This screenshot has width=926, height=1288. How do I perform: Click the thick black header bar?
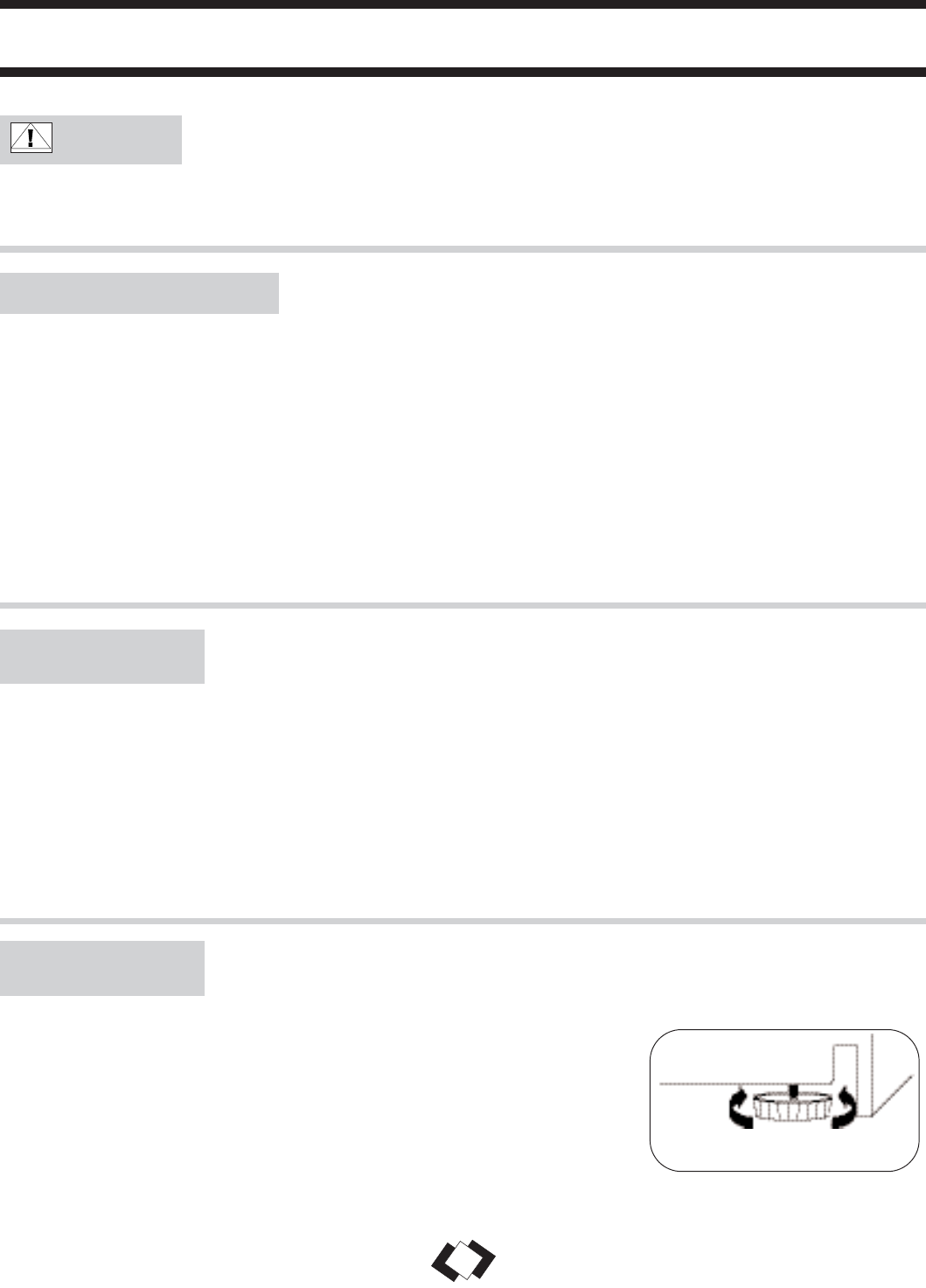(463, 73)
